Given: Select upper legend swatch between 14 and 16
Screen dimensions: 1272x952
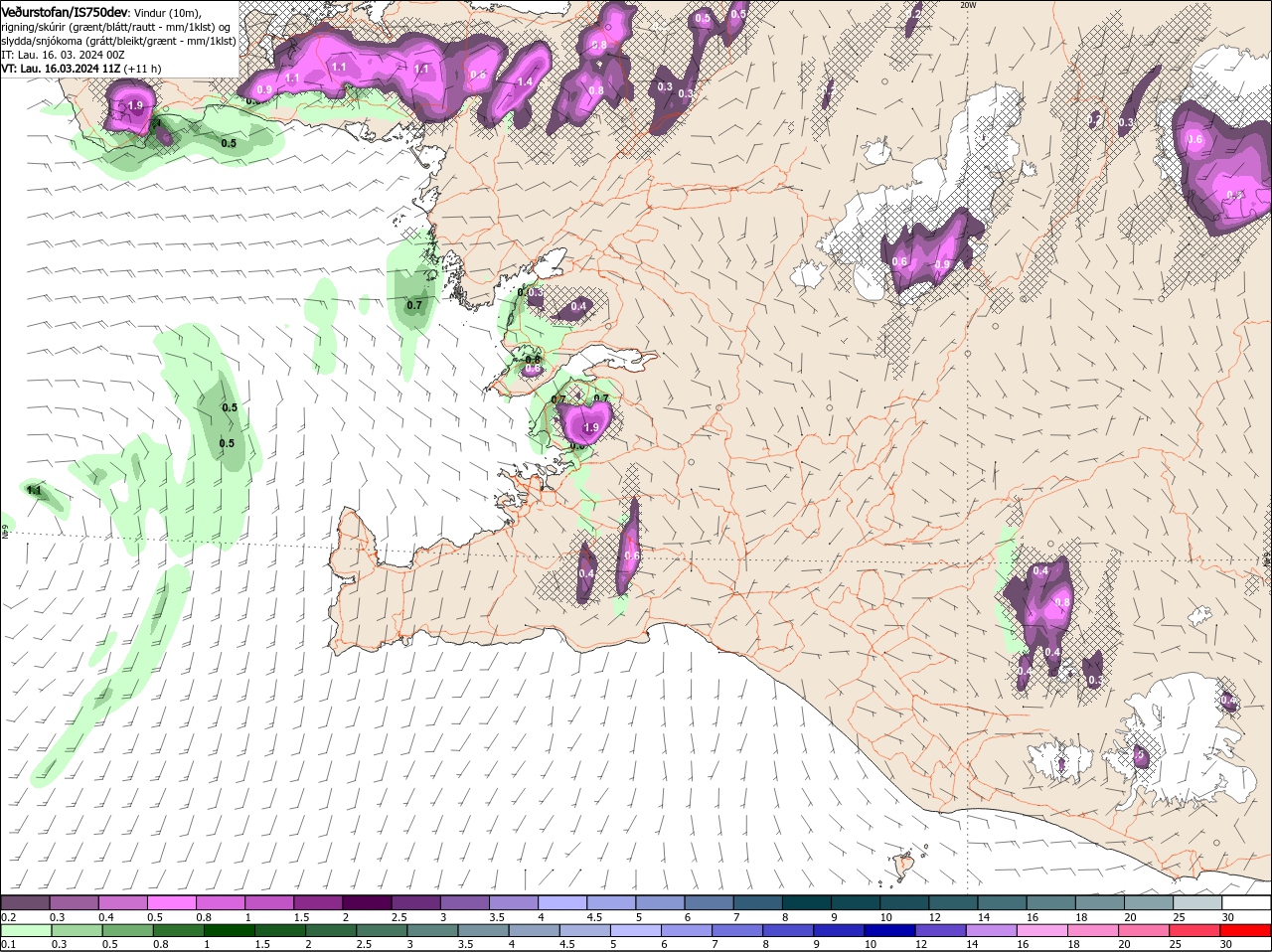Looking at the screenshot, I should click(1003, 902).
